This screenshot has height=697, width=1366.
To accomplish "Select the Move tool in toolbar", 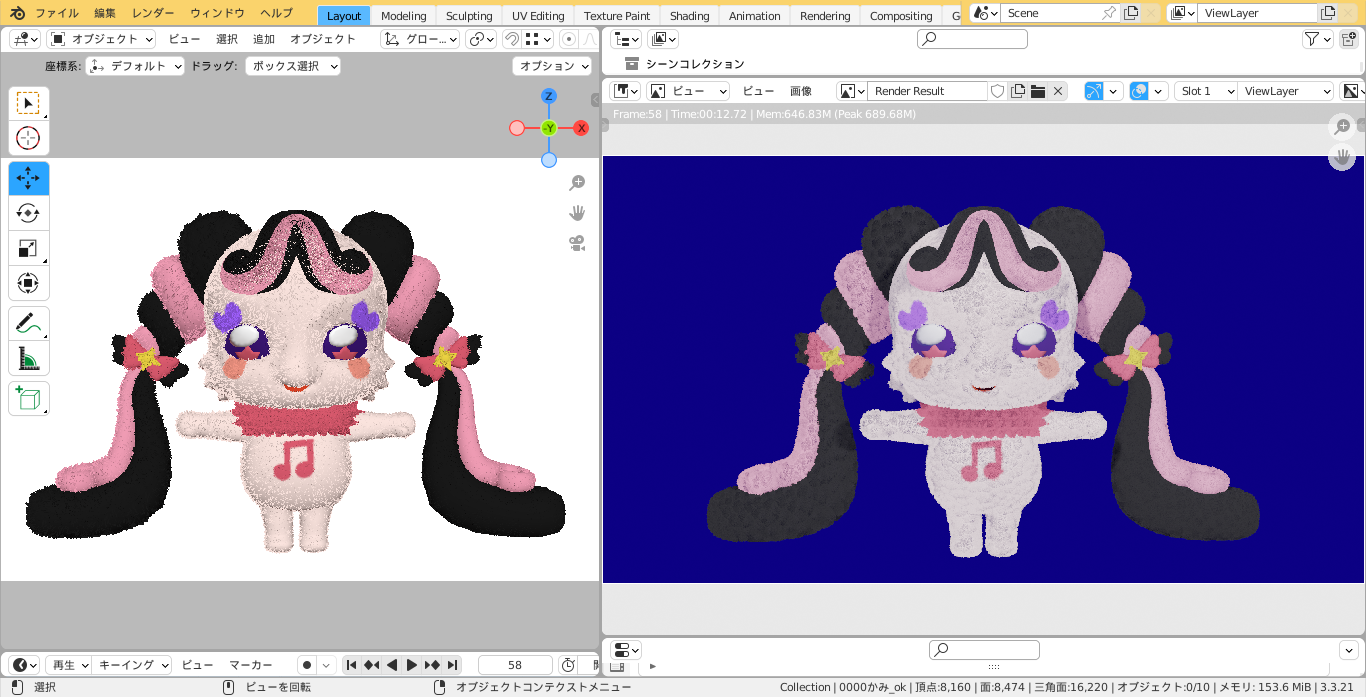I will tap(28, 178).
